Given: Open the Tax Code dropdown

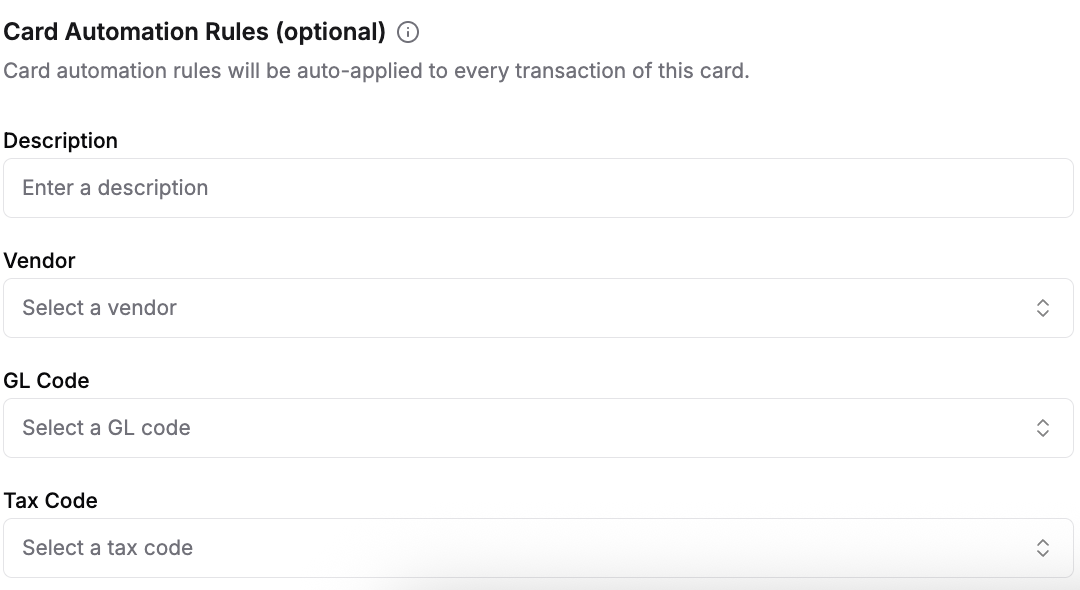Looking at the screenshot, I should [538, 548].
